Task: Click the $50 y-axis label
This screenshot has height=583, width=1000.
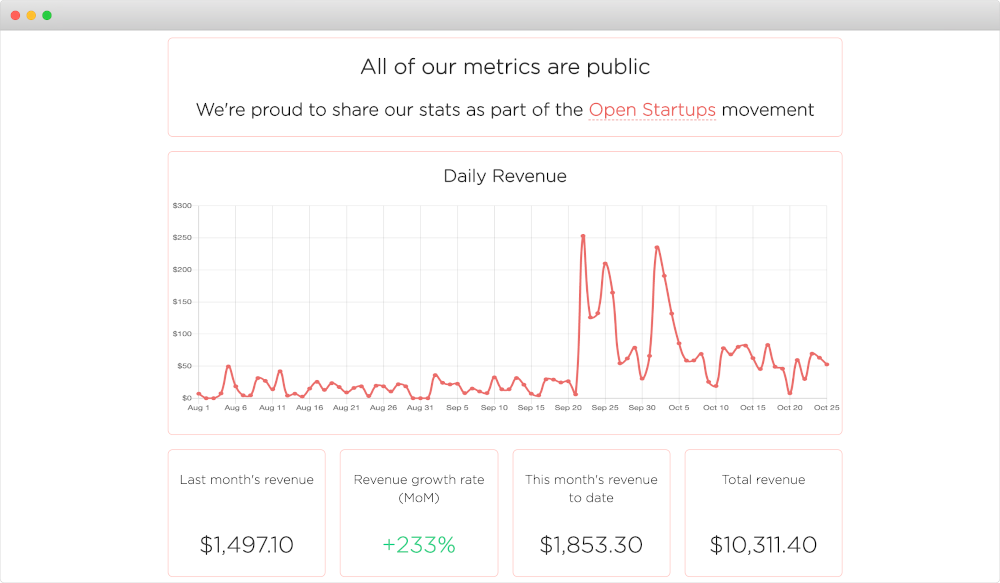Action: point(184,366)
